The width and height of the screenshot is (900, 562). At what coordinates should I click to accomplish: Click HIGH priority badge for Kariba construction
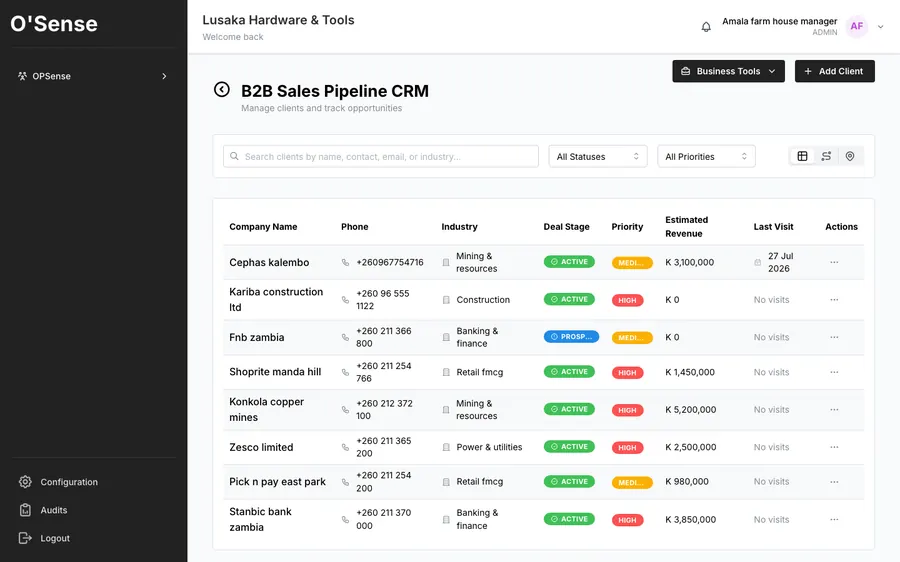(x=627, y=300)
